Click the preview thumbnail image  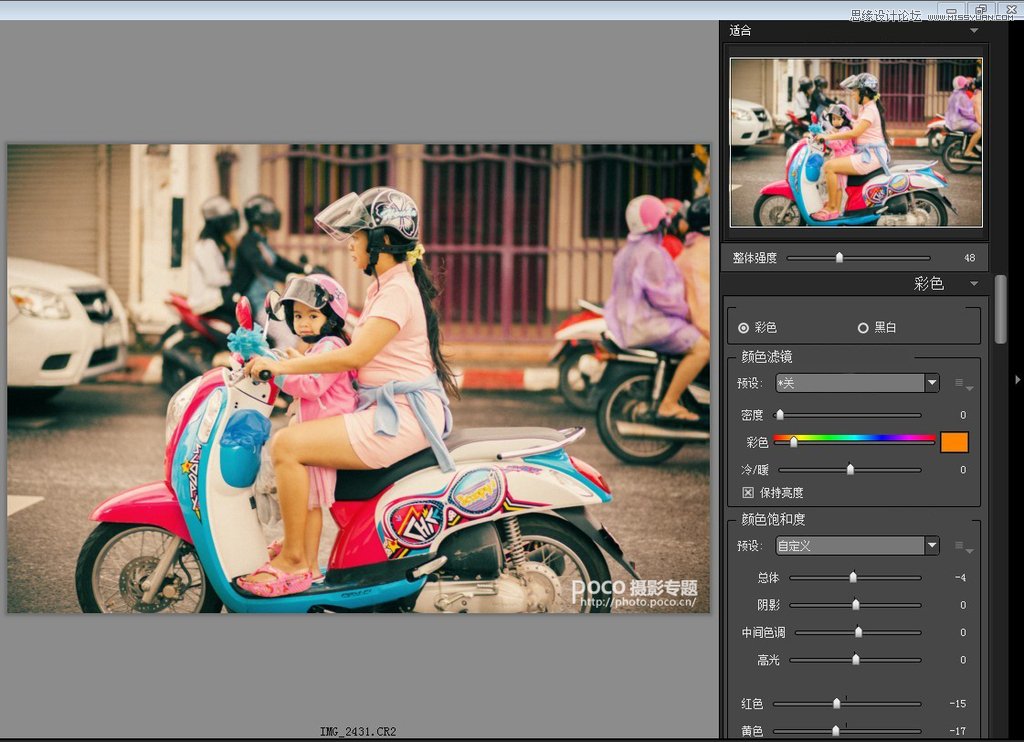[x=855, y=141]
